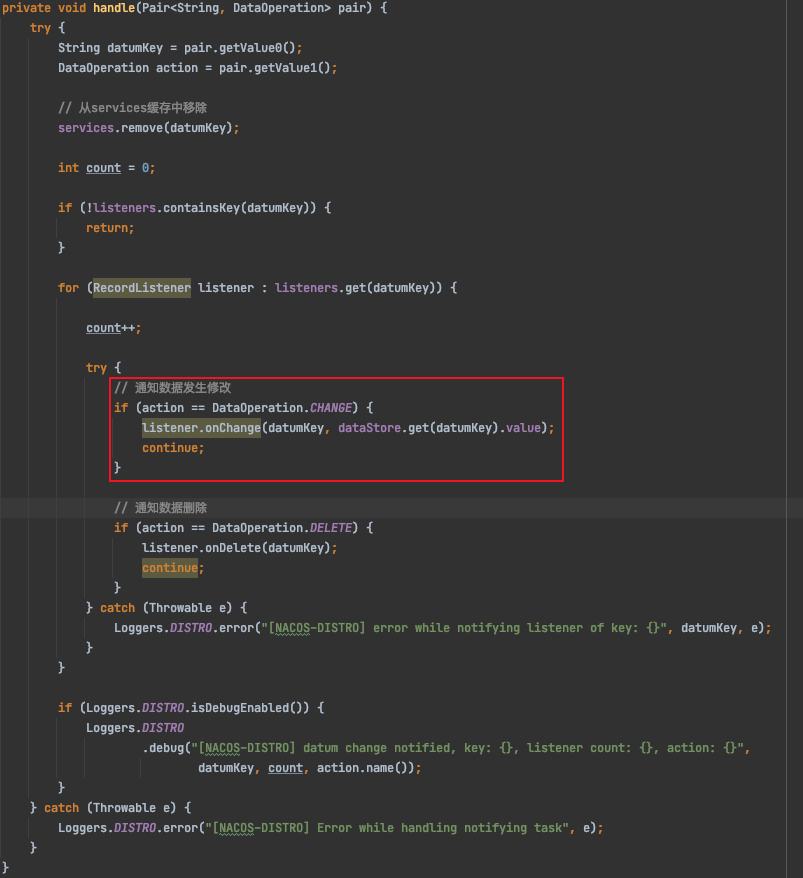Click the highlighted continue after onDelete

click(x=170, y=568)
